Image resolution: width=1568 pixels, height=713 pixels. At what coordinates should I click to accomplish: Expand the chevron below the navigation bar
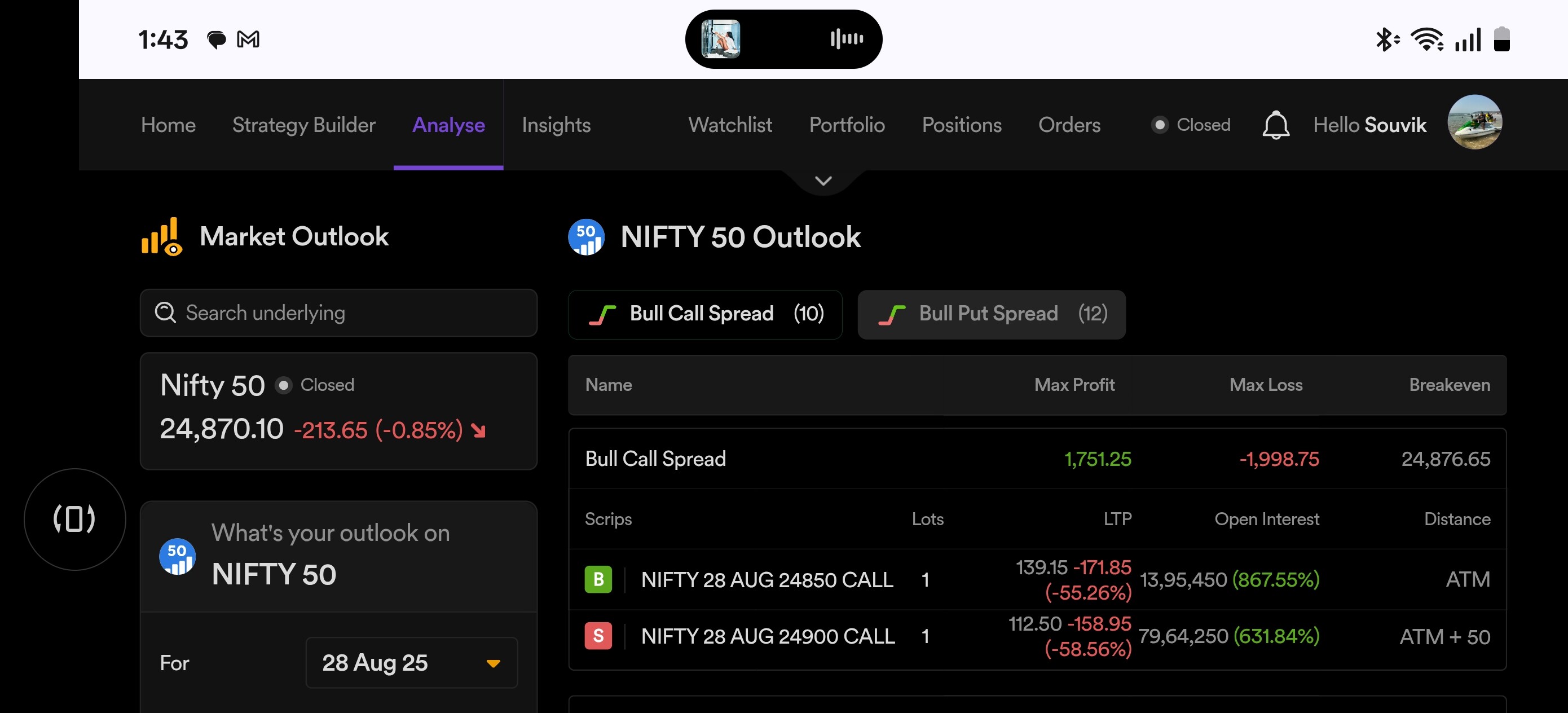(x=823, y=181)
